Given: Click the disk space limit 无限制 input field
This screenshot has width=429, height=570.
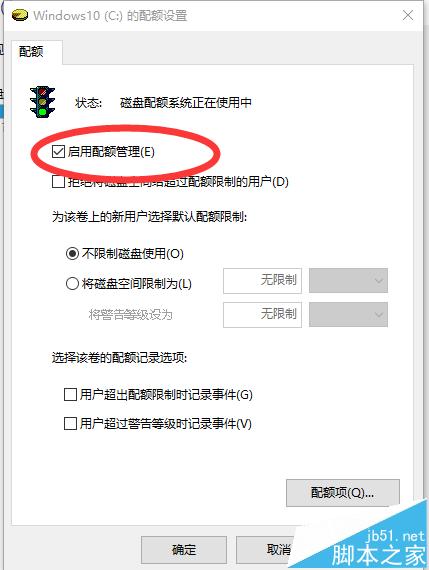Looking at the screenshot, I should 262,280.
